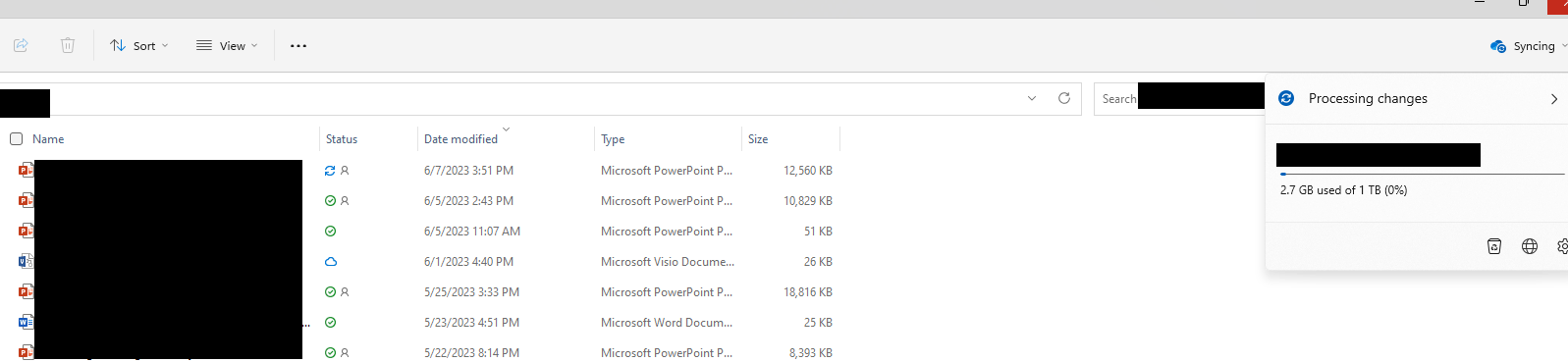The image size is (1568, 362).
Task: Select PowerPoint file icon dated 6/7/2023
Action: tap(26, 170)
